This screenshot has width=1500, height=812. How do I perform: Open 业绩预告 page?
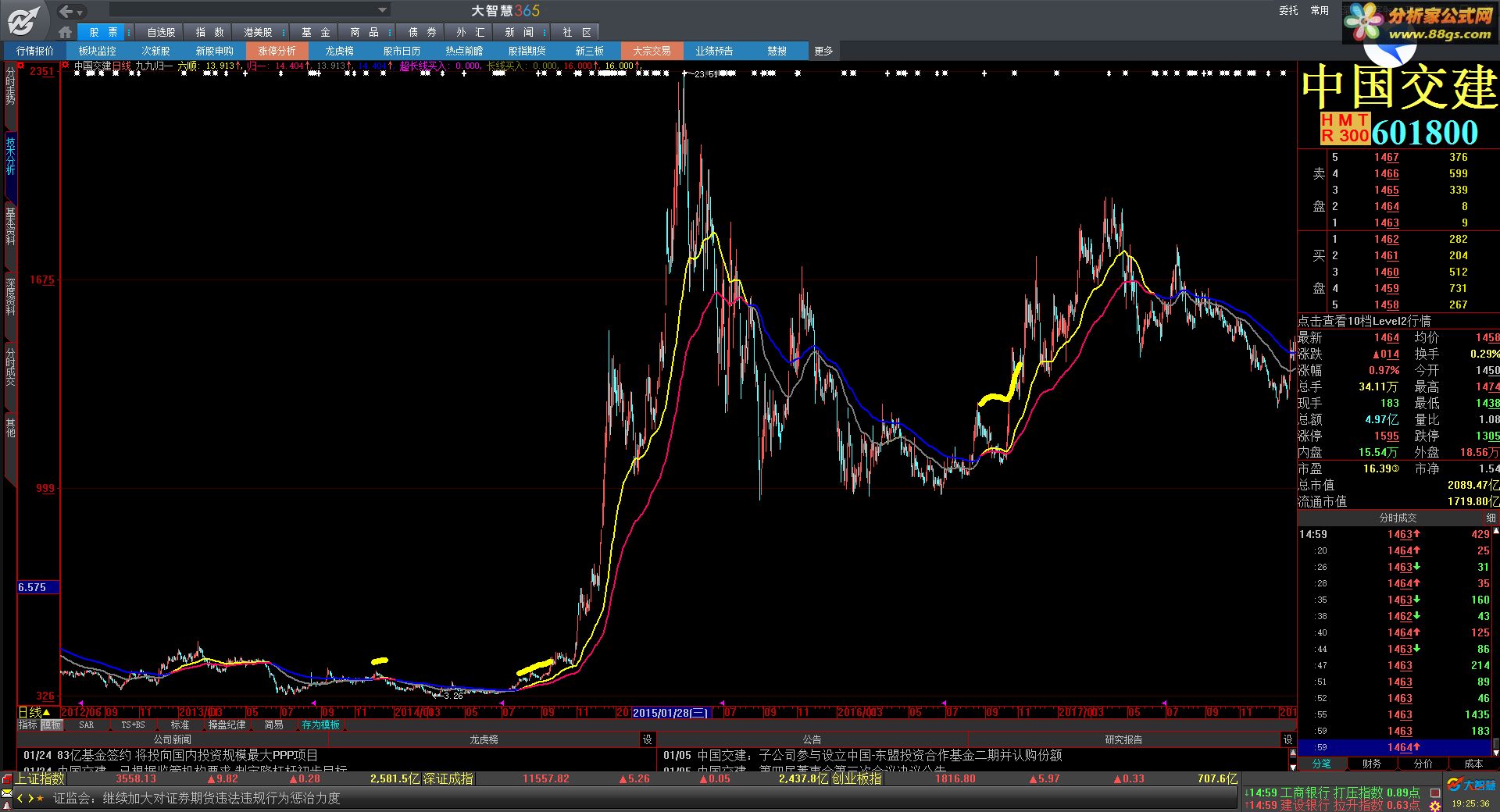tap(714, 51)
